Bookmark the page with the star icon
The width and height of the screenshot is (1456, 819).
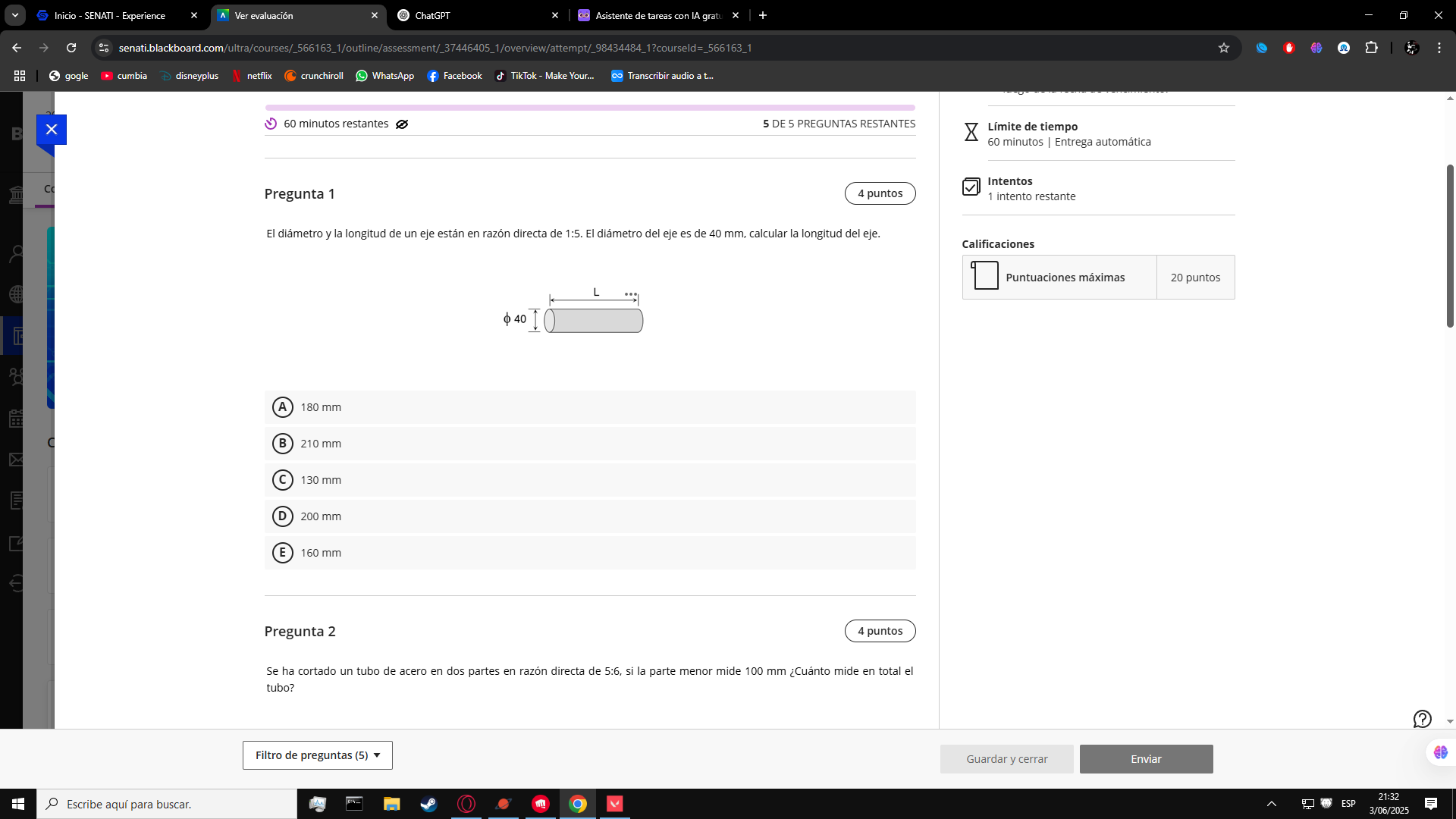(x=1225, y=47)
